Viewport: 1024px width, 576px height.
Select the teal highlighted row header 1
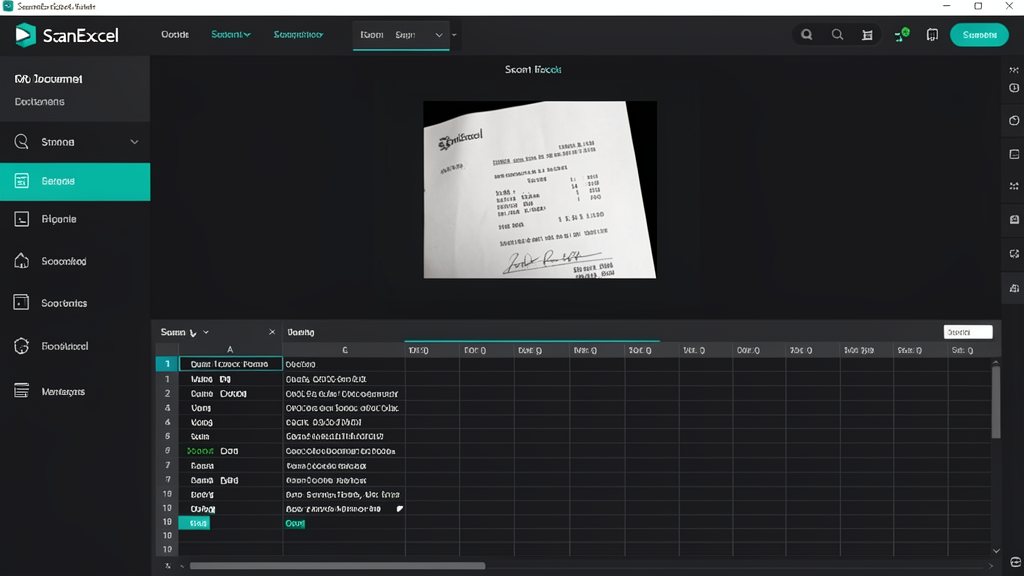tap(167, 364)
